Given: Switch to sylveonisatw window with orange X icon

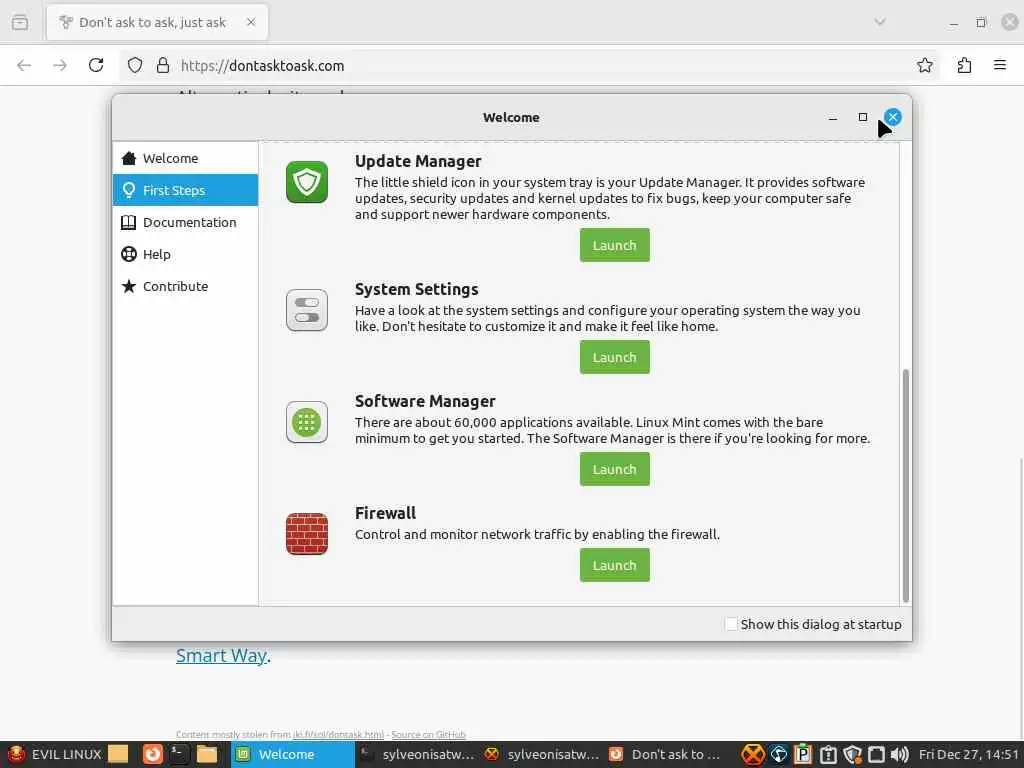Looking at the screenshot, I should (x=542, y=754).
